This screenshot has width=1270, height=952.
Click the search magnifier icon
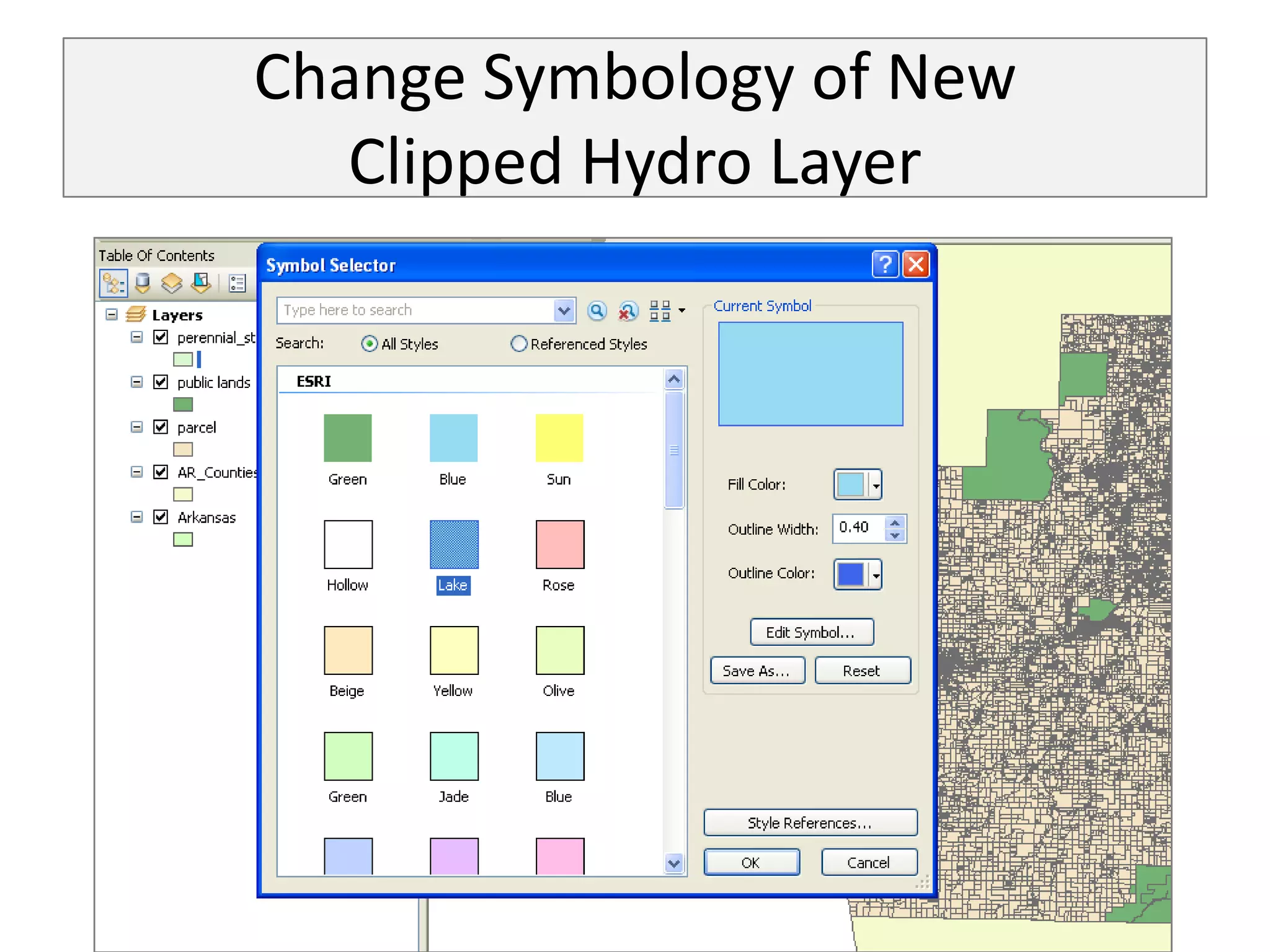597,311
